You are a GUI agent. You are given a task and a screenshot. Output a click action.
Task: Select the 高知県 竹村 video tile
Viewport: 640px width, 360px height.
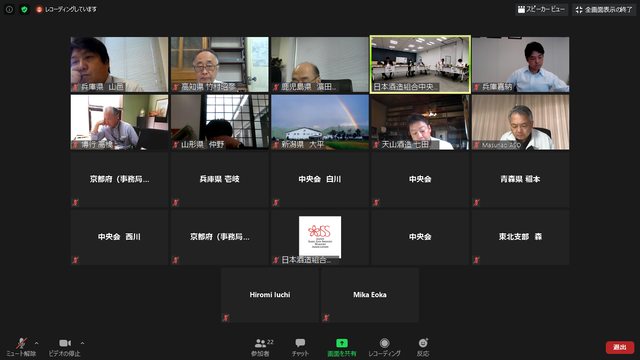tap(220, 64)
